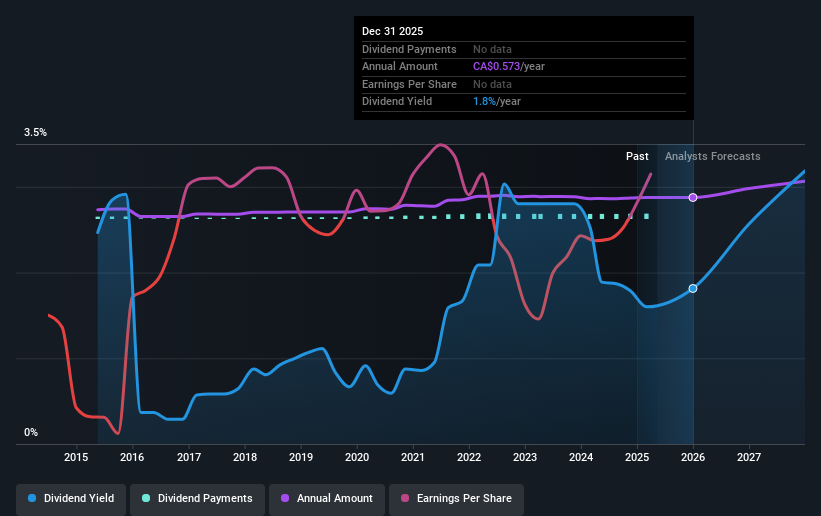Click the 2018 x-axis label

(x=245, y=457)
